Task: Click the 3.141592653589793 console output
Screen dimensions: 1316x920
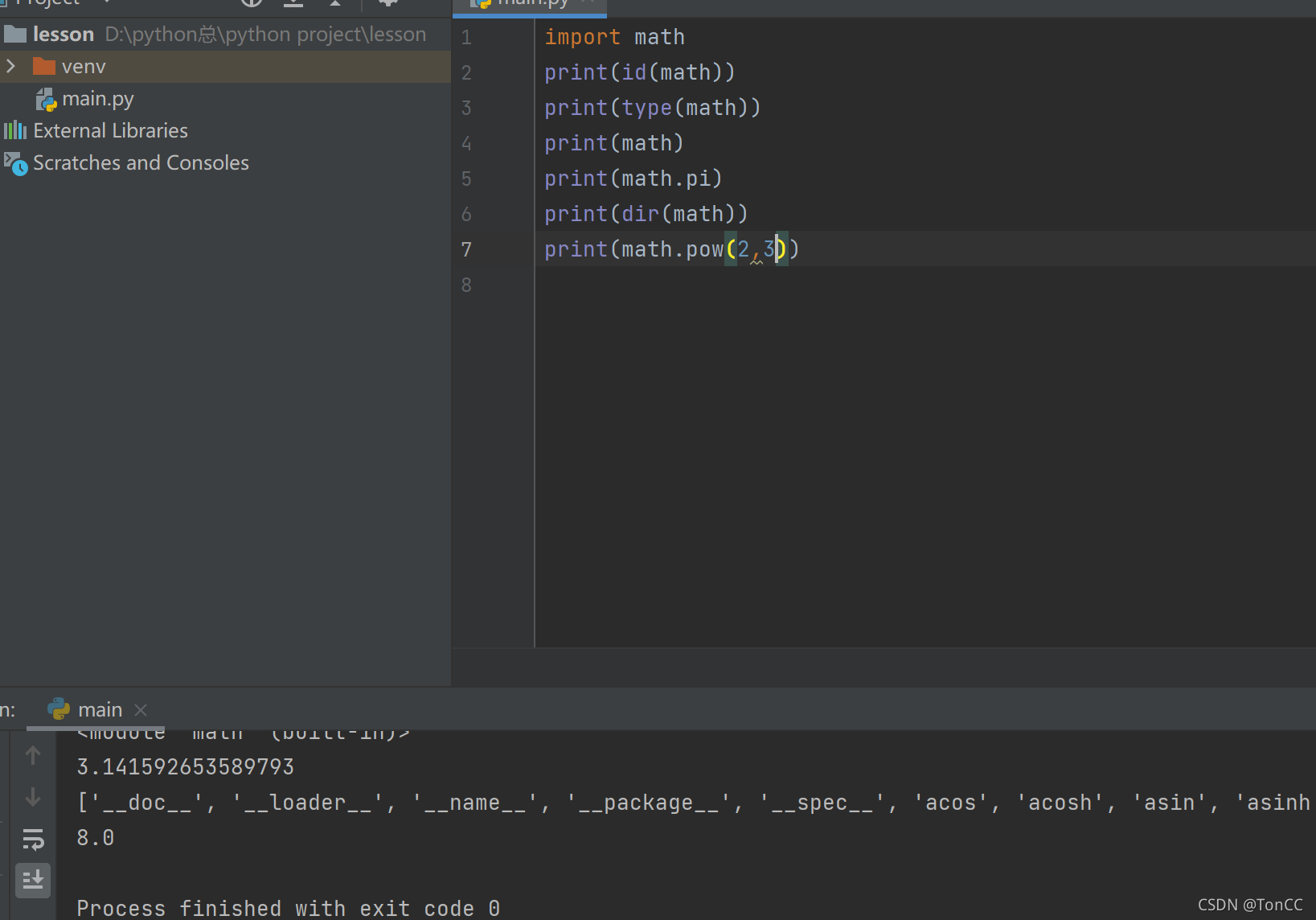Action: pyautogui.click(x=186, y=767)
